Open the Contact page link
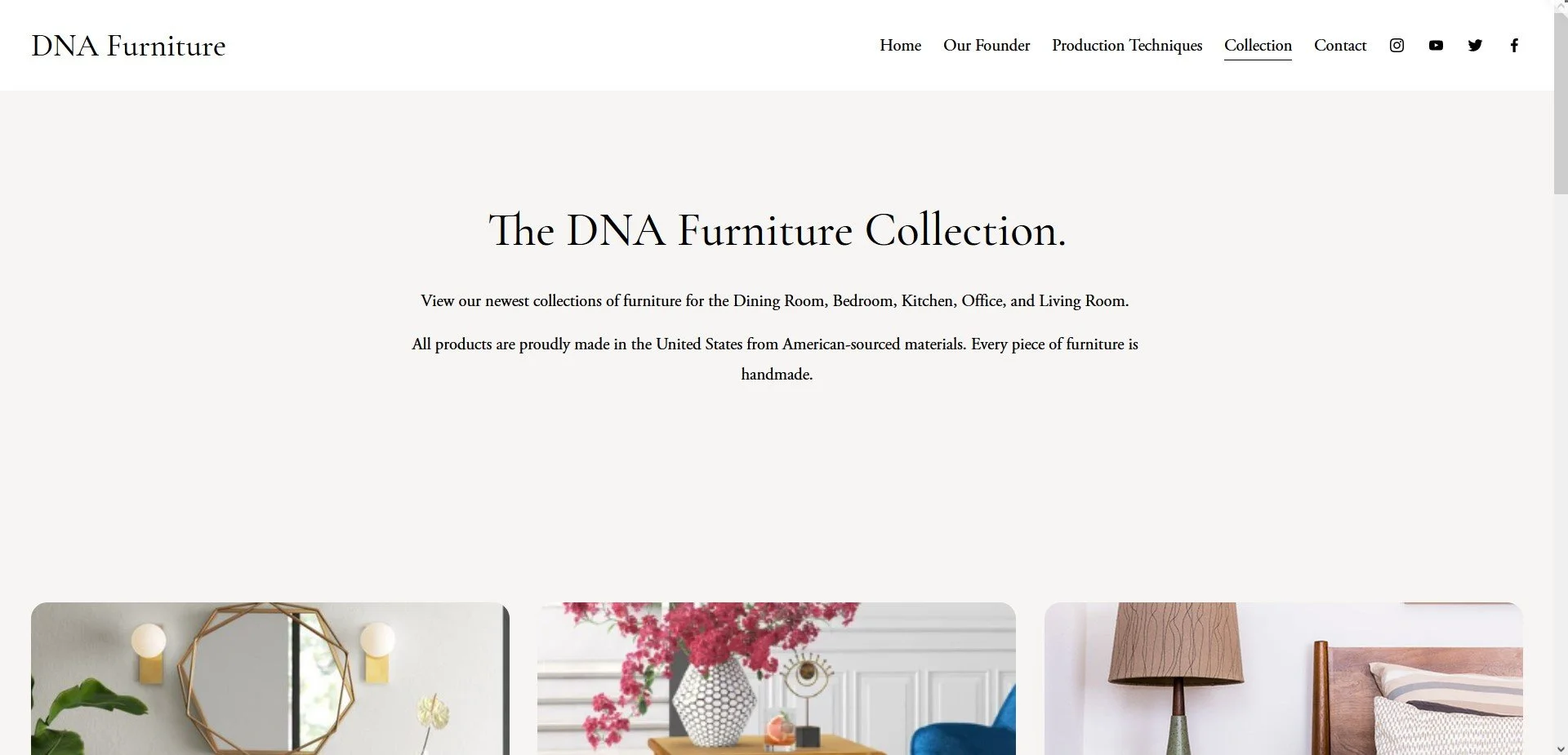 coord(1340,46)
